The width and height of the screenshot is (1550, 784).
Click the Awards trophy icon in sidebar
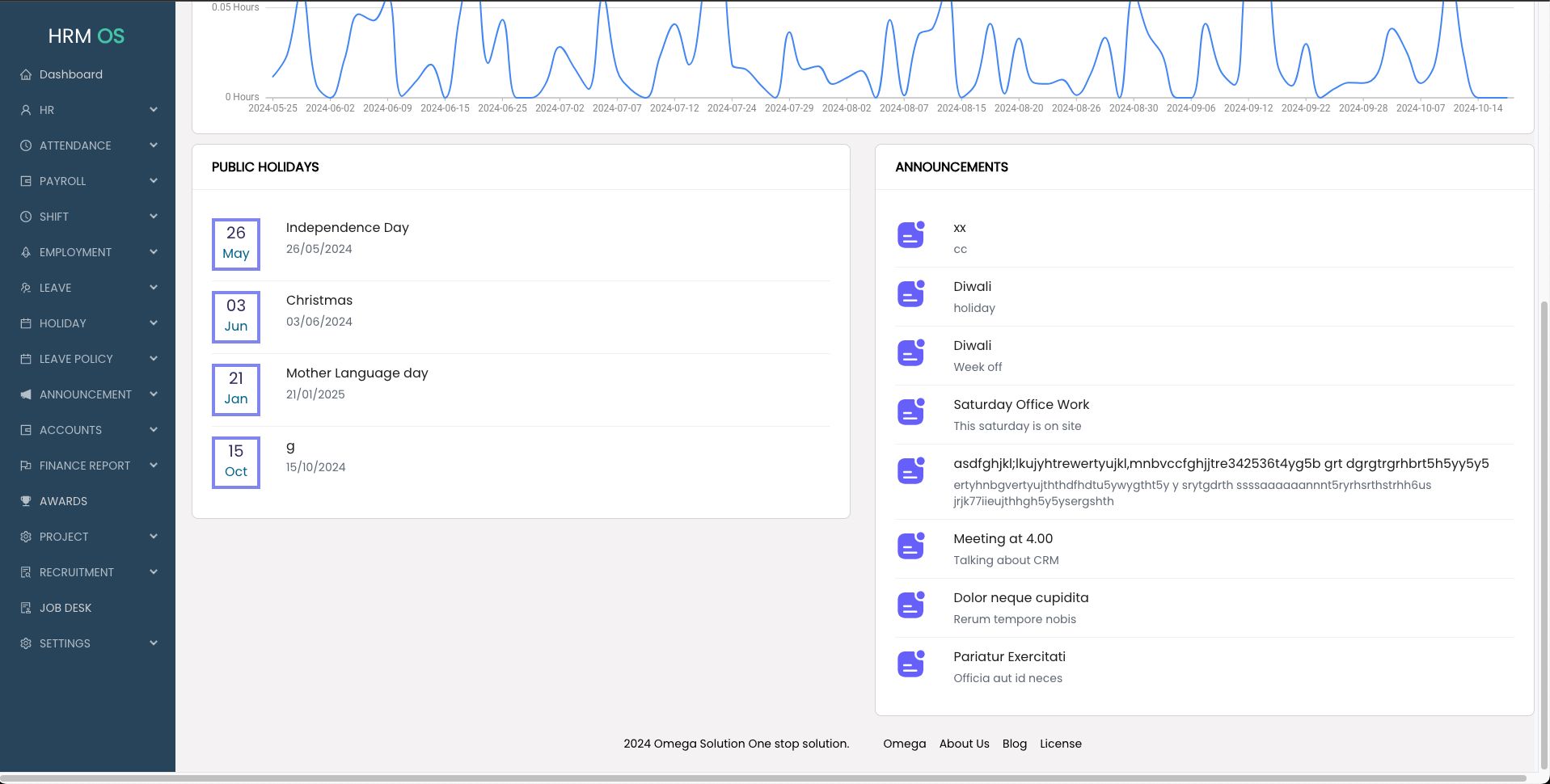(x=26, y=501)
